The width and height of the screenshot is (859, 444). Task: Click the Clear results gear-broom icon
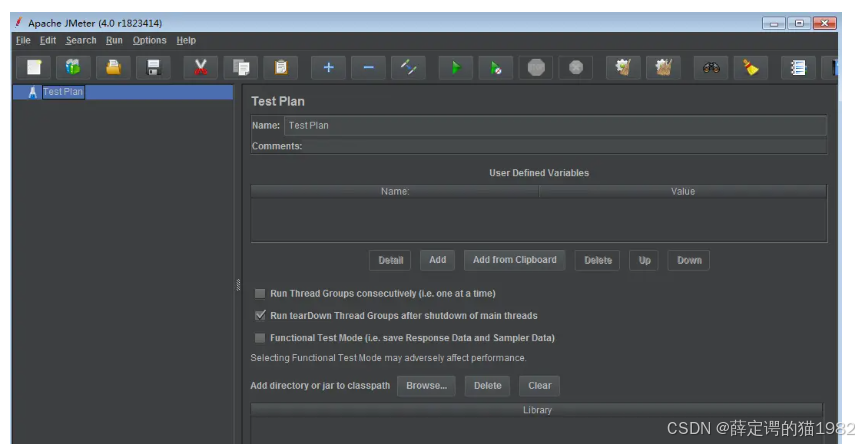pos(623,67)
